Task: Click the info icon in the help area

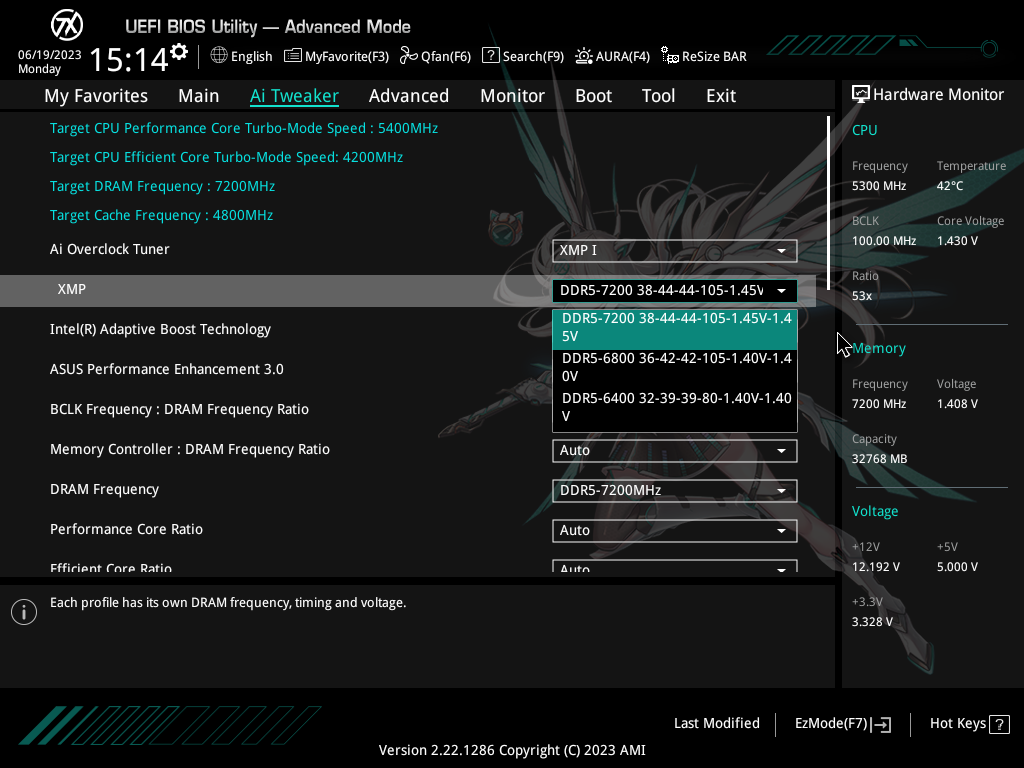Action: 23,612
